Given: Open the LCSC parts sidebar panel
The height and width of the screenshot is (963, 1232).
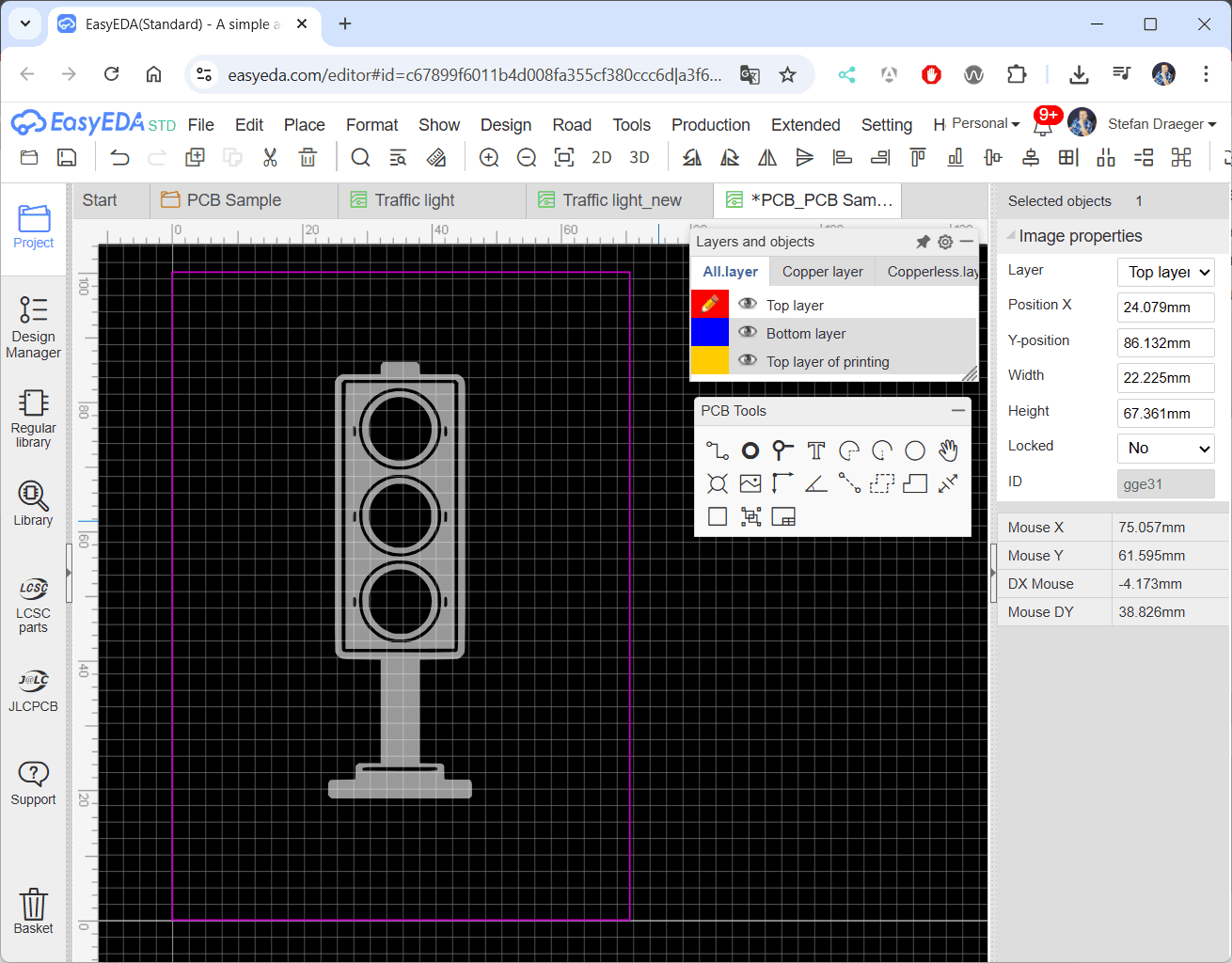Looking at the screenshot, I should point(33,605).
